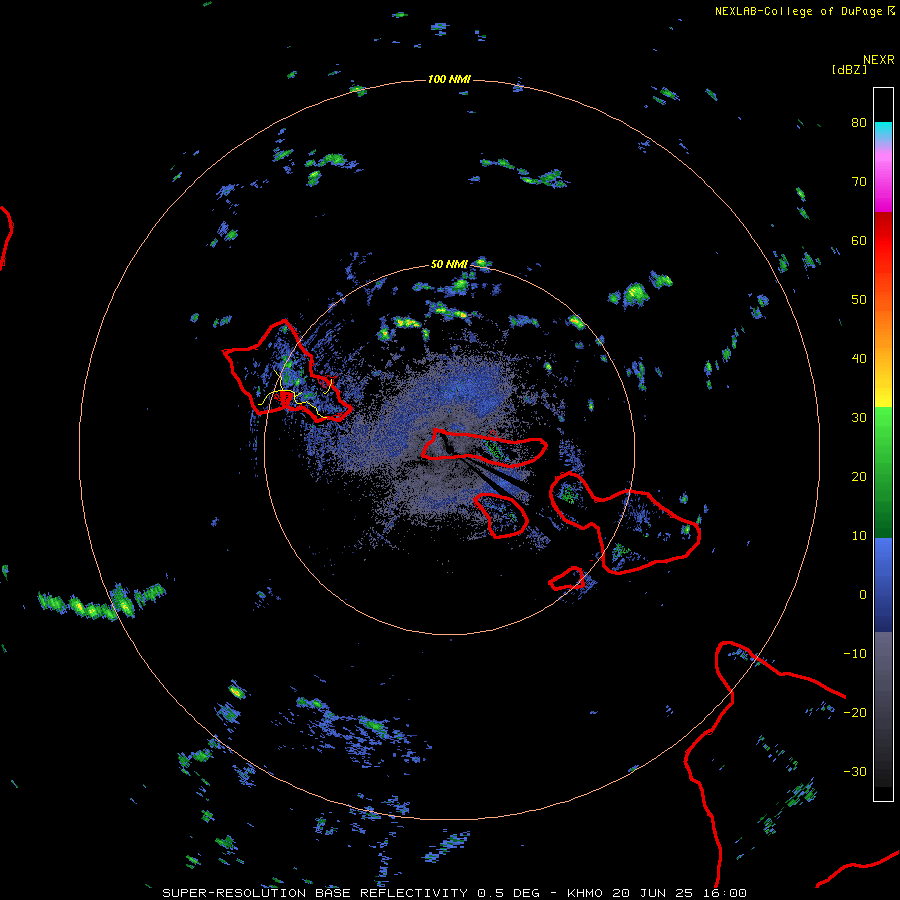Click the -20 value on the dBZ scale
Screen dimensions: 900x900
point(855,713)
